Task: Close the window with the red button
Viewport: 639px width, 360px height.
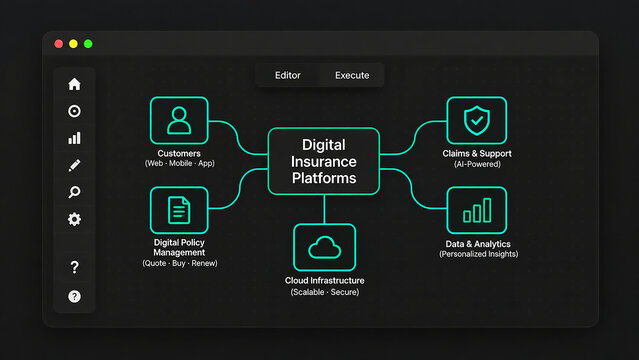Action: [59, 44]
